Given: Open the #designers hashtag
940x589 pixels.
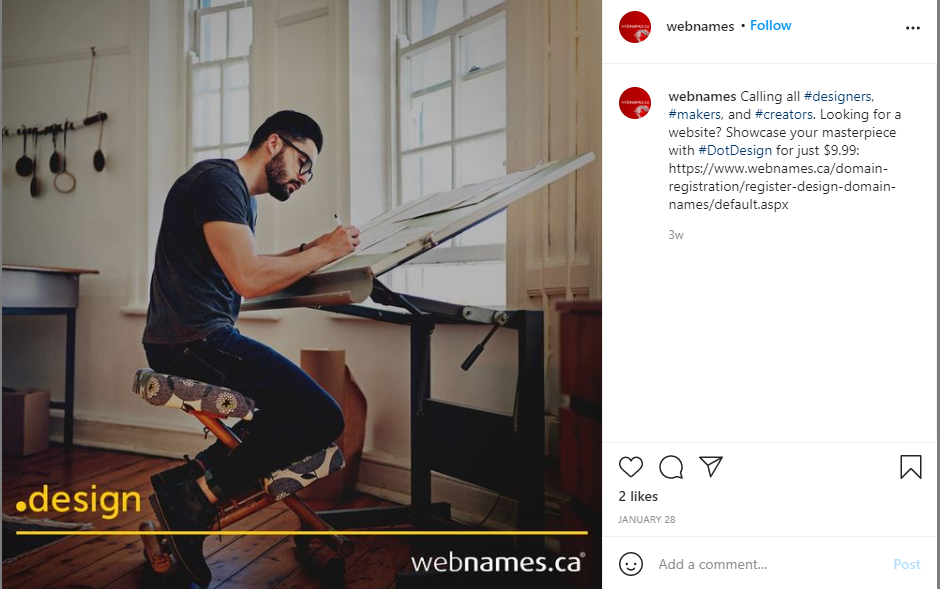Looking at the screenshot, I should (839, 96).
